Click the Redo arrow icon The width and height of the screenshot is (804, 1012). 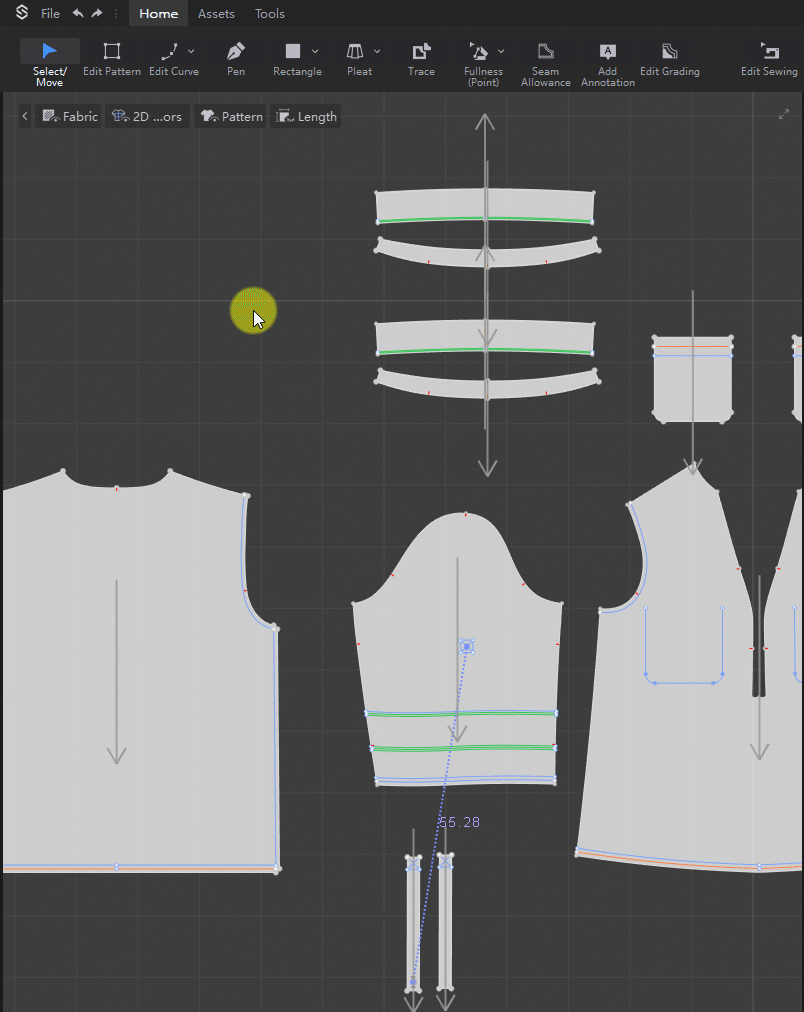(x=97, y=14)
